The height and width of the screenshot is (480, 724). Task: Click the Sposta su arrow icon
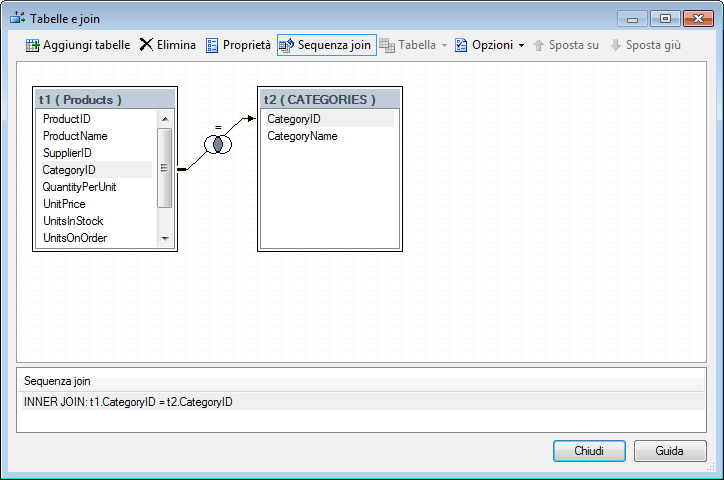tap(538, 45)
